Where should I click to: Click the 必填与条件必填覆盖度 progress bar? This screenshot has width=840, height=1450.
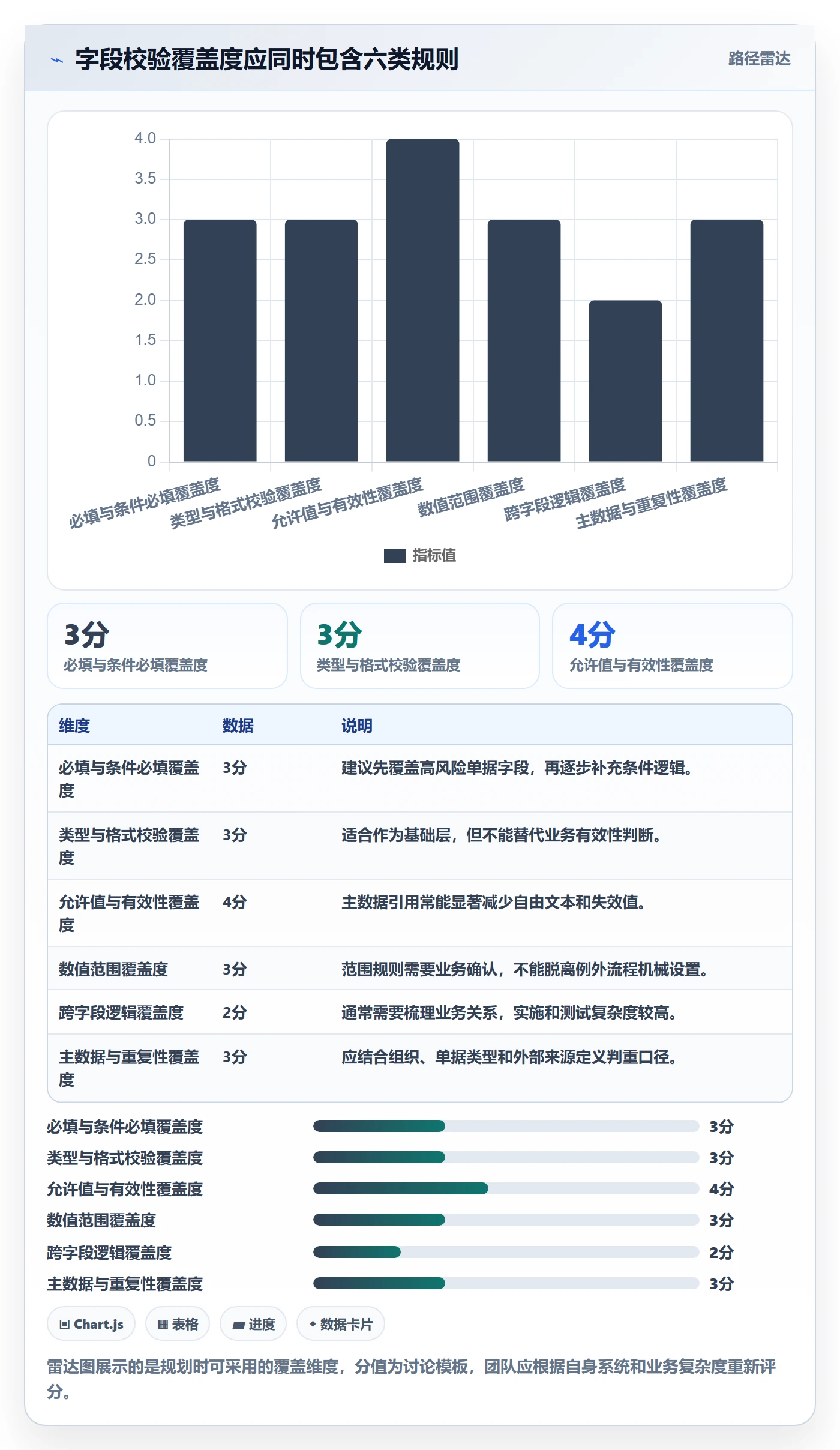[x=506, y=1126]
